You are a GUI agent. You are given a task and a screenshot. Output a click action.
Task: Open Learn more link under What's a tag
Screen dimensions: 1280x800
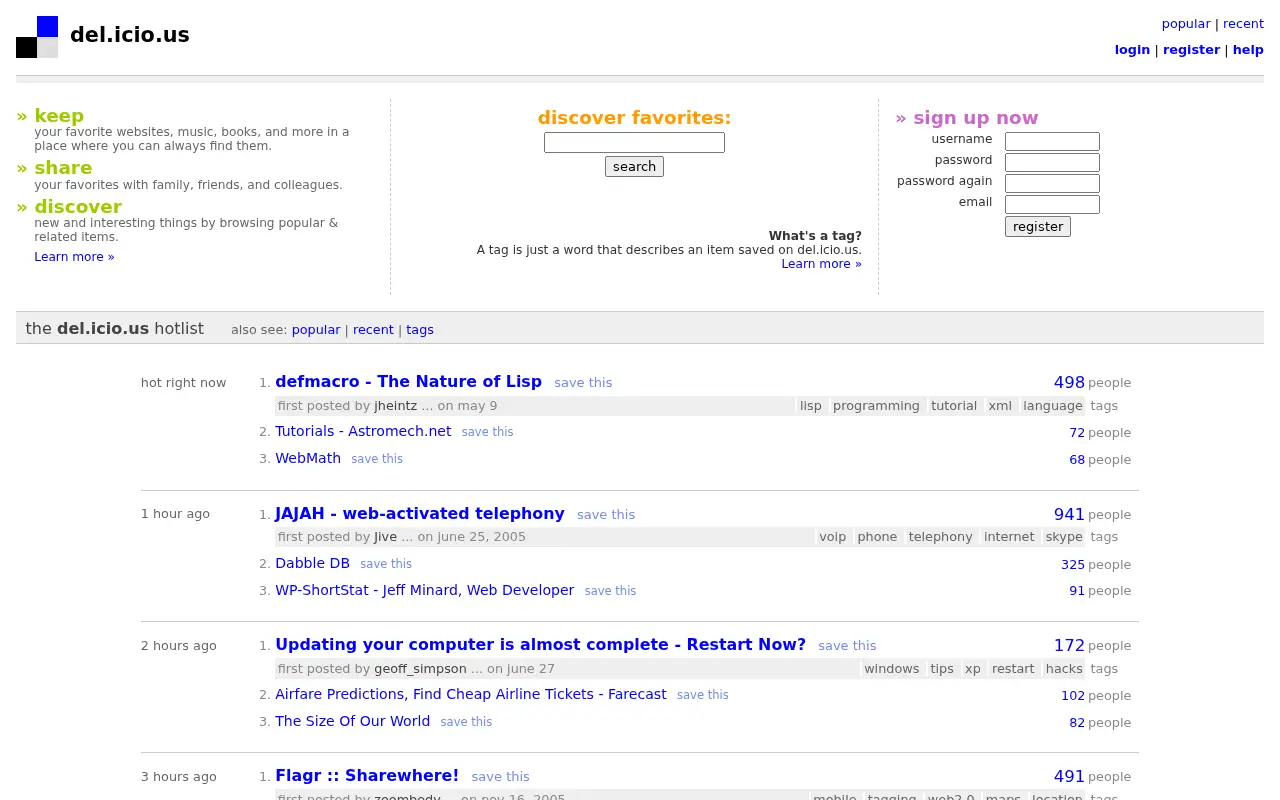coord(821,264)
